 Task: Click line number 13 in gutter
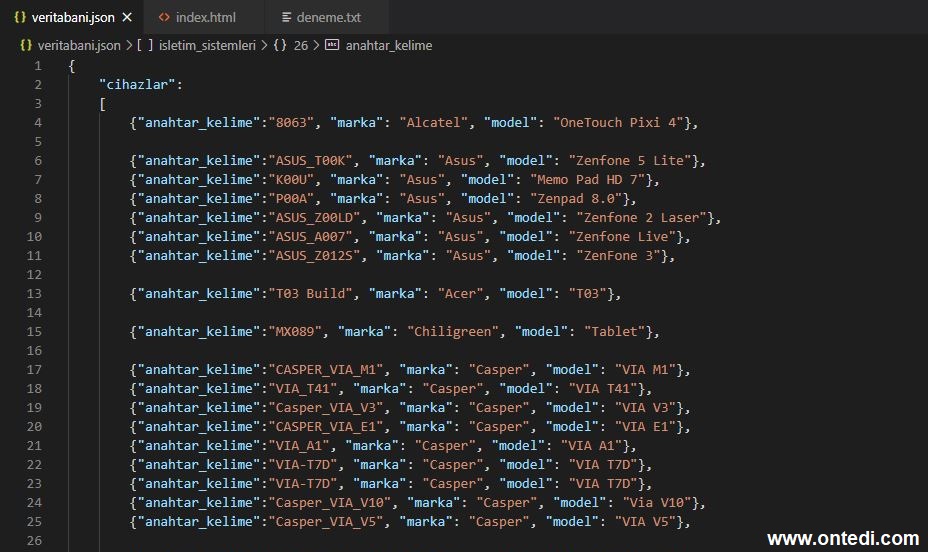coord(34,293)
